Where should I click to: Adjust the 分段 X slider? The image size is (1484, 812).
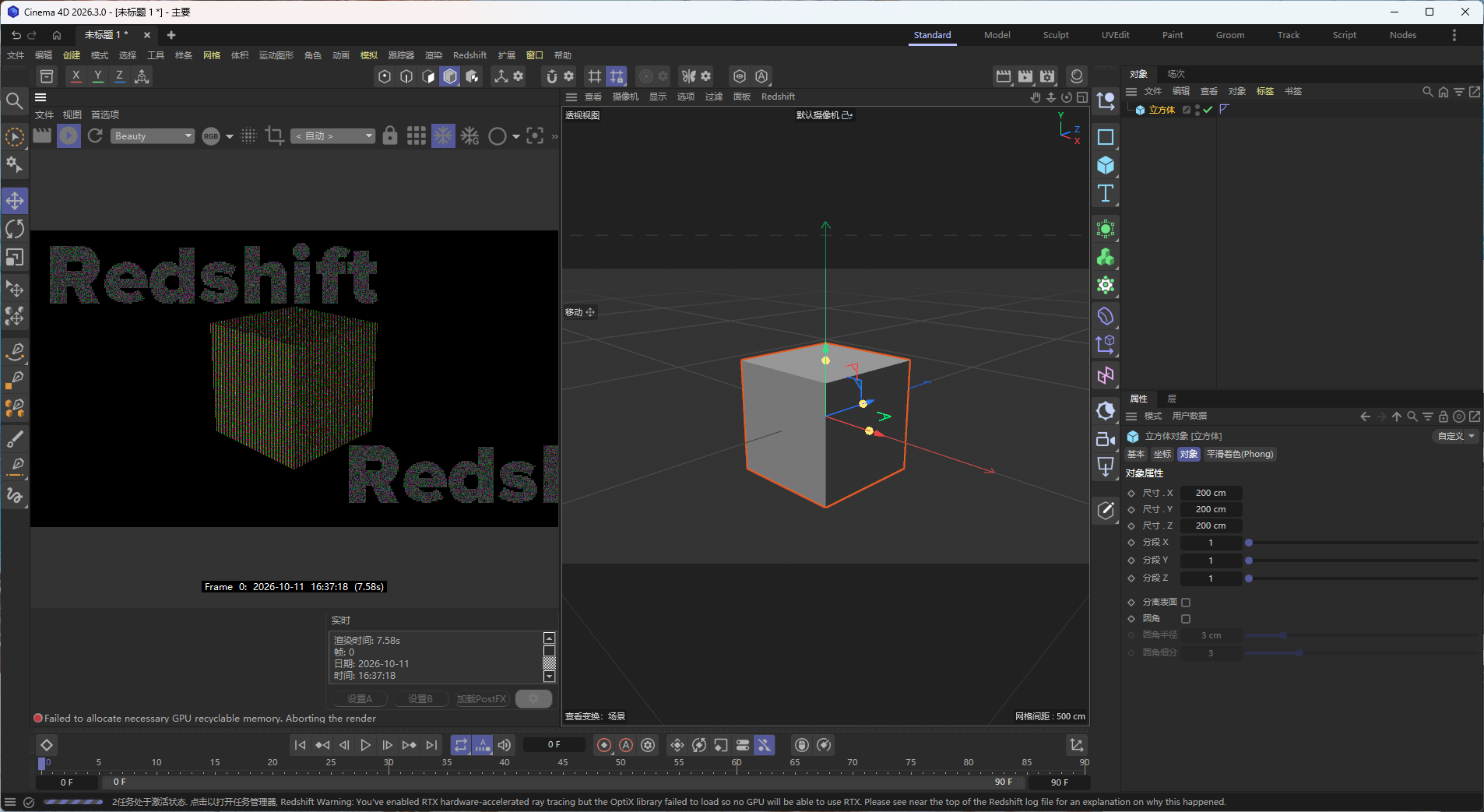[1362, 543]
